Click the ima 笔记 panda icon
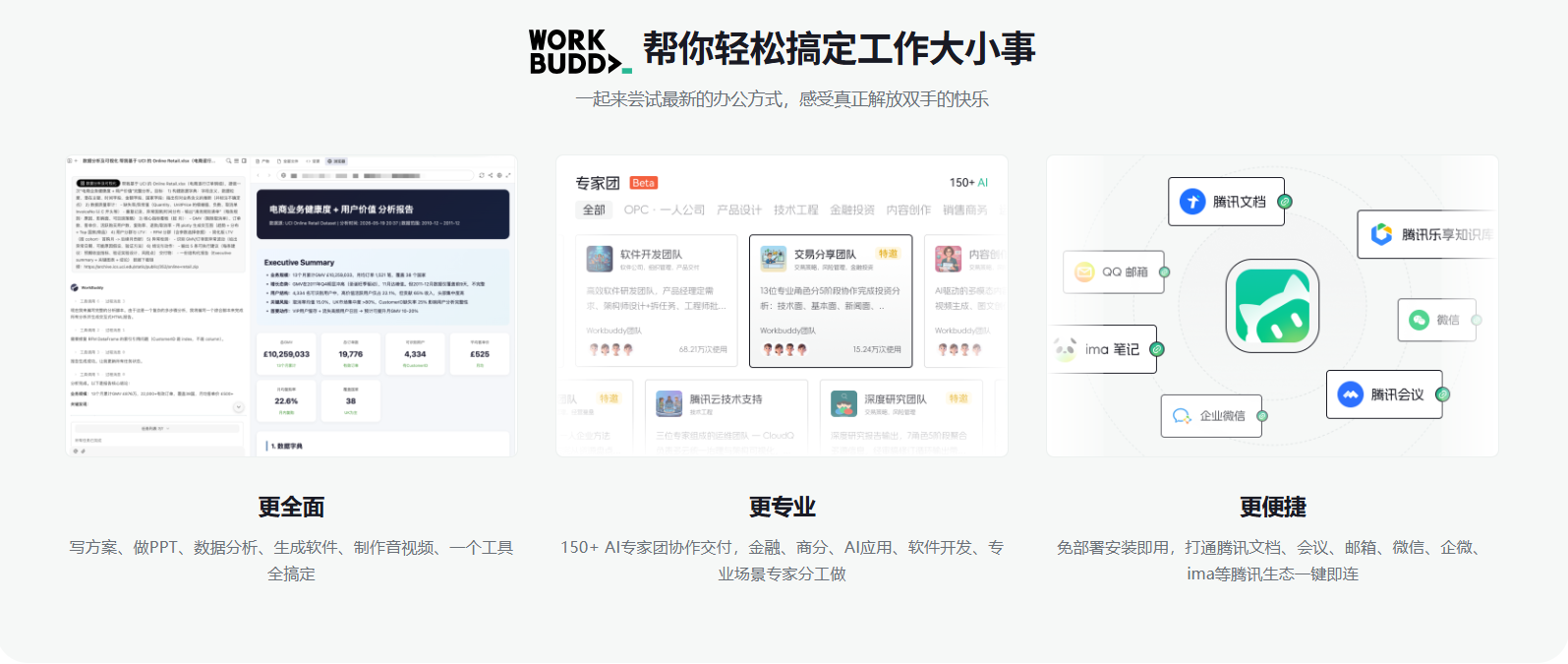 1065,348
